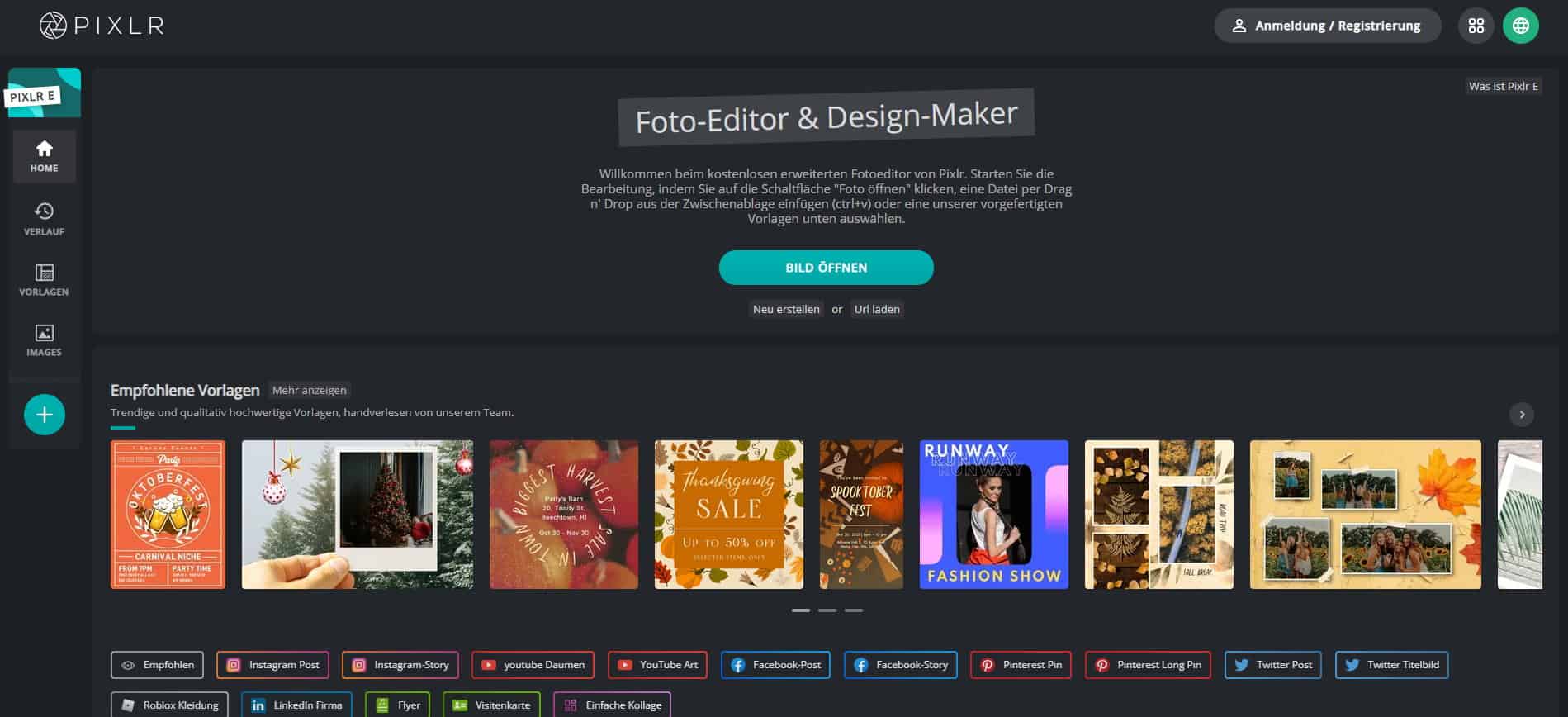The width and height of the screenshot is (1568, 717).
Task: Click the teal plus create button
Action: click(45, 415)
